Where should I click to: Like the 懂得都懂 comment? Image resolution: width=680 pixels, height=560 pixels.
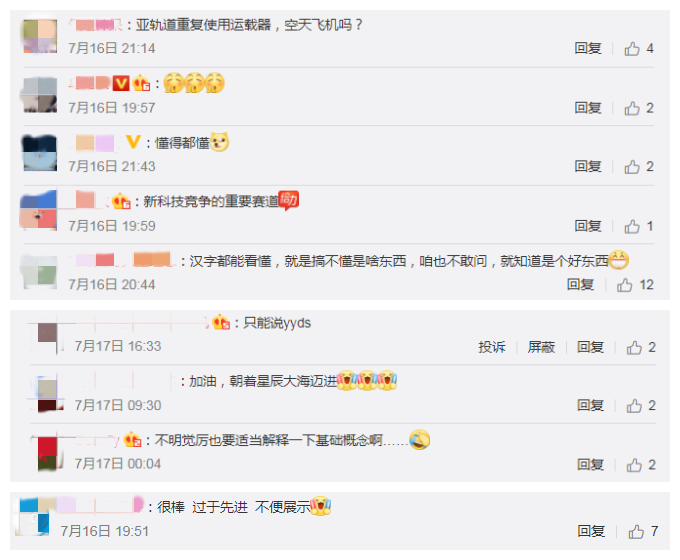[632, 167]
